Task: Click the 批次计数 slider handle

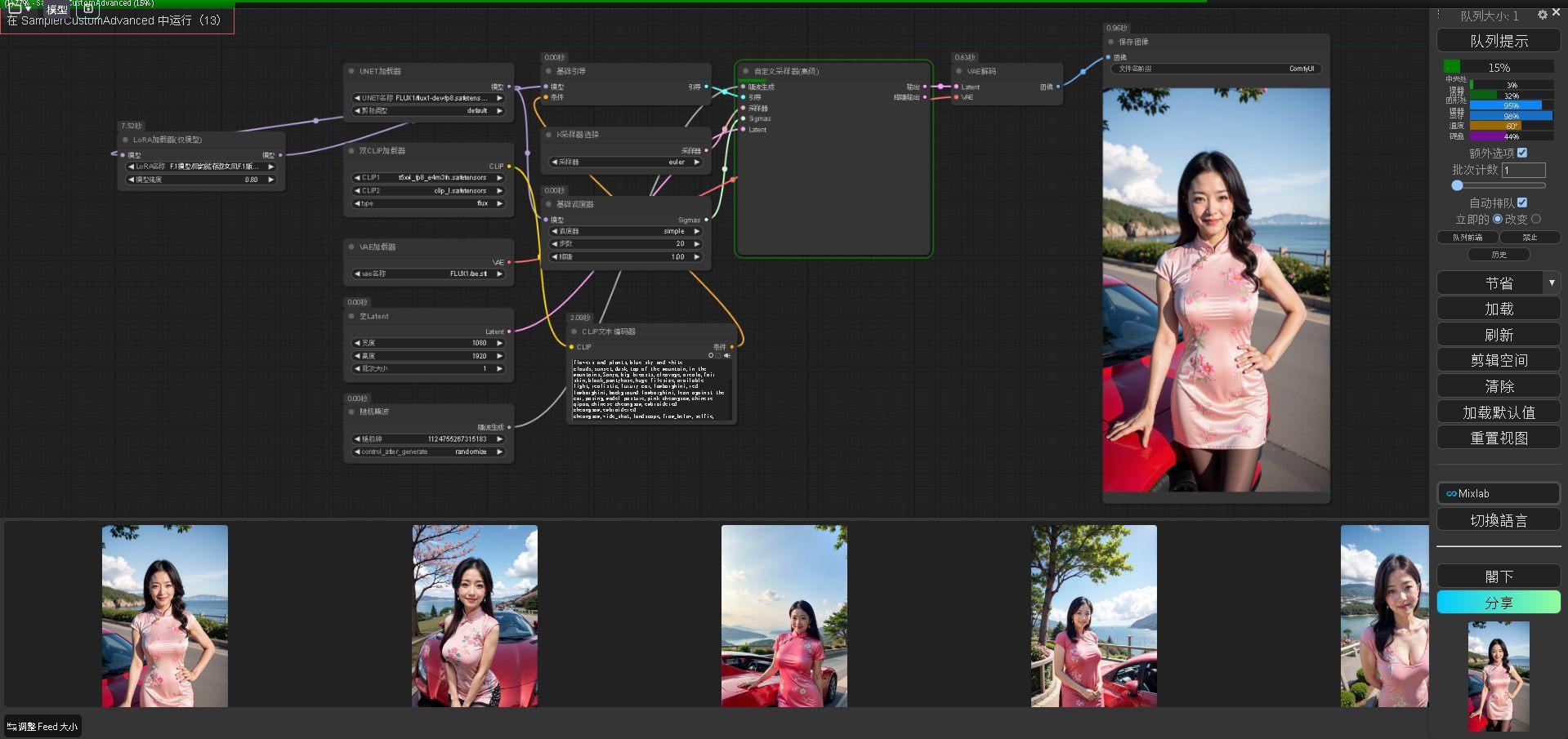Action: [x=1457, y=185]
